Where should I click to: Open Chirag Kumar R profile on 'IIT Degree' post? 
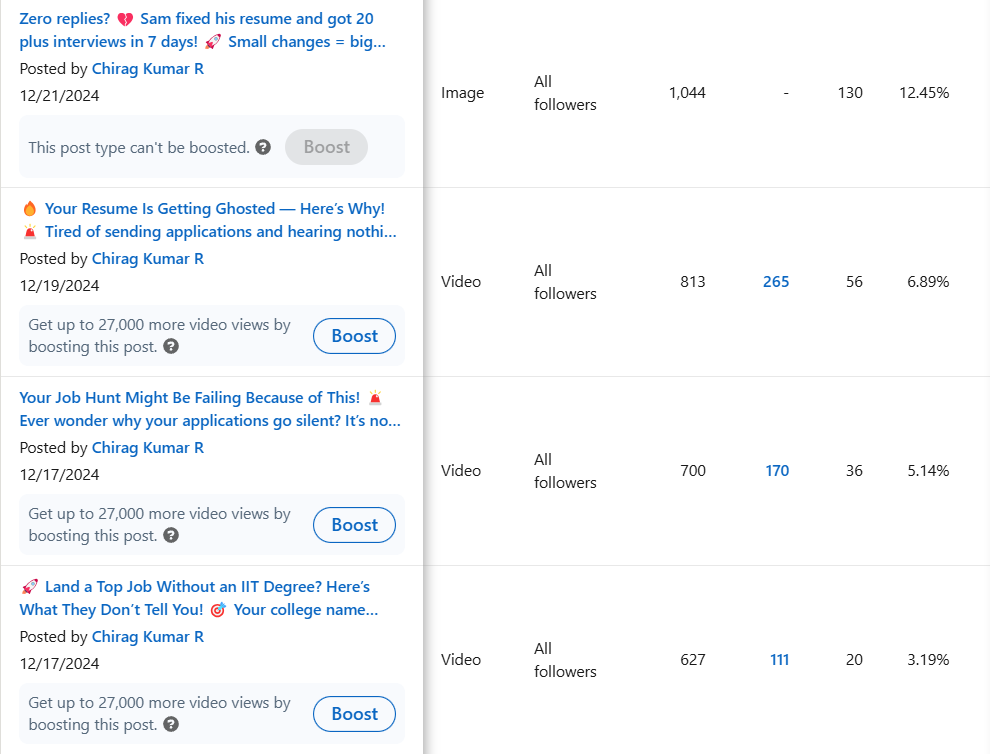click(x=148, y=637)
